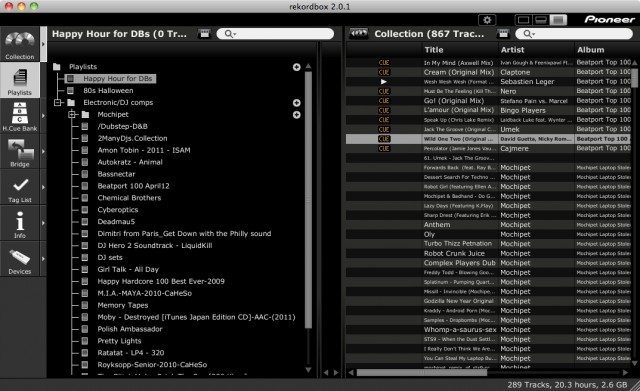
Task: Collapse the Mochipet folder tree node
Action: 72,114
